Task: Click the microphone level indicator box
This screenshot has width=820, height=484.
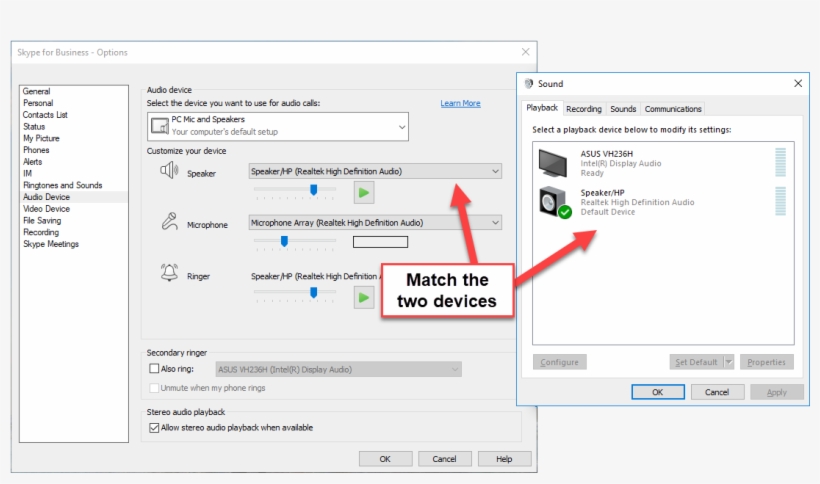Action: tap(380, 241)
